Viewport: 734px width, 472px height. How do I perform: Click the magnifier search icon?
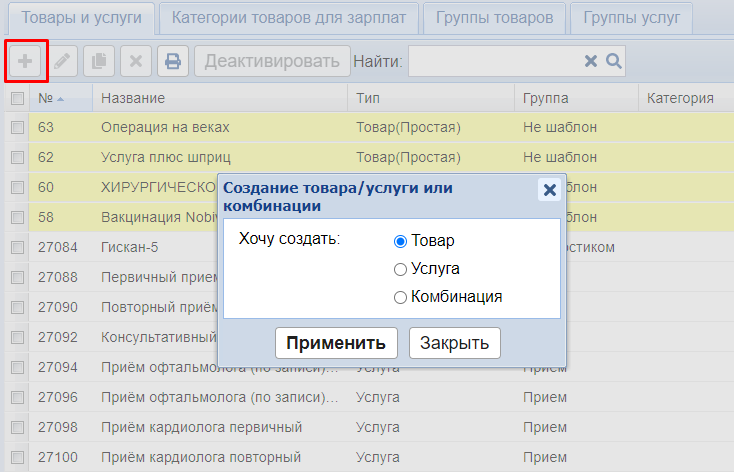pyautogui.click(x=614, y=61)
